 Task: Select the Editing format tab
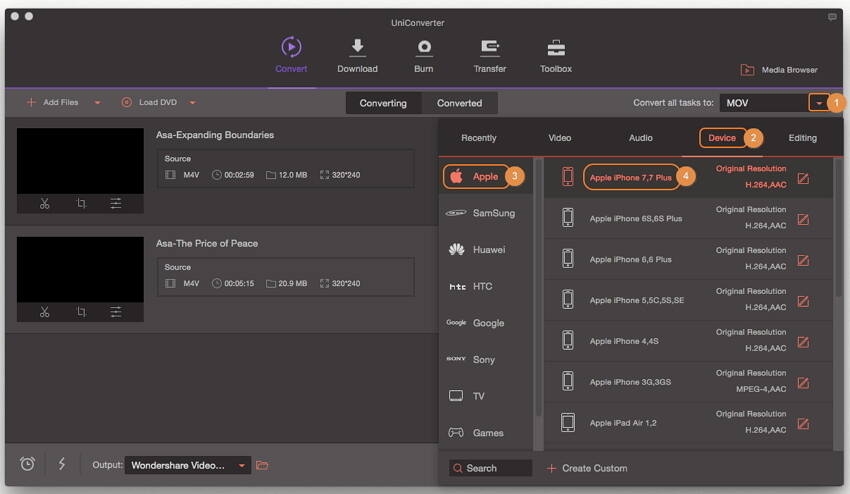[802, 138]
